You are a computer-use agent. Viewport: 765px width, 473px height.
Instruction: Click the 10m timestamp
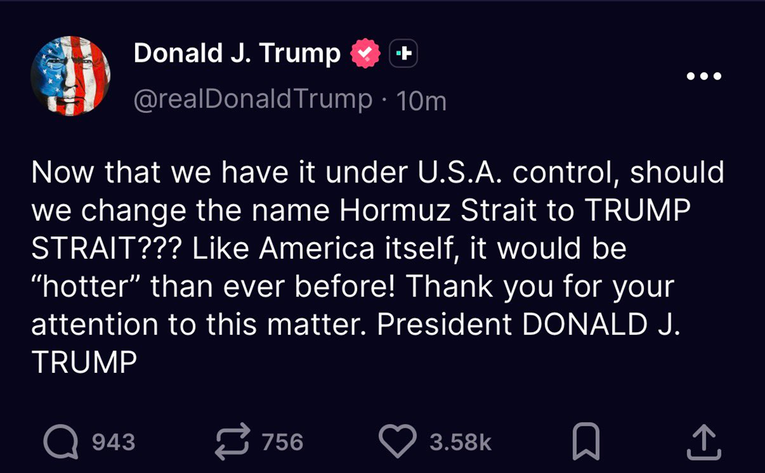(x=421, y=101)
